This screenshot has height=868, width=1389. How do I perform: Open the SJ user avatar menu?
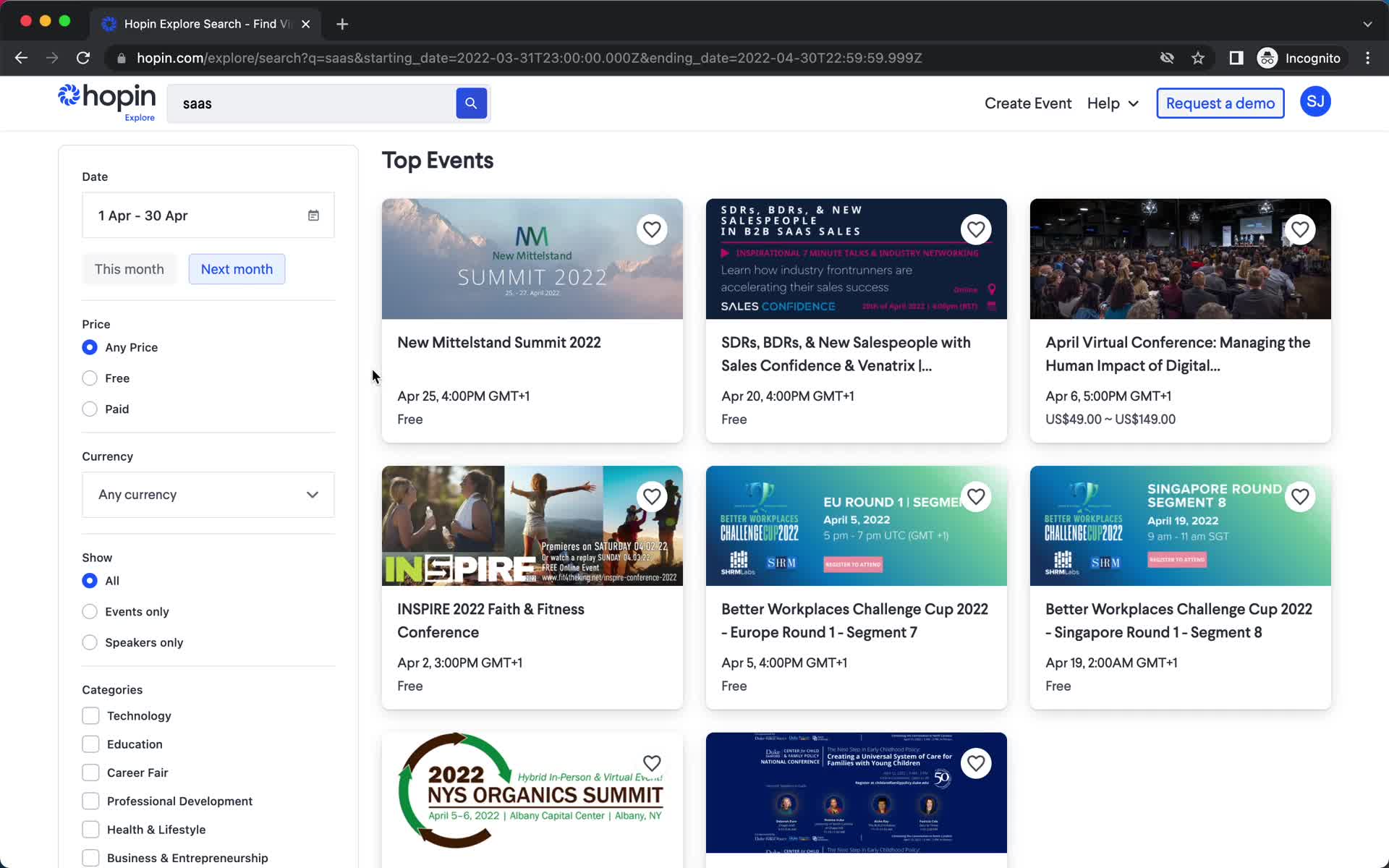click(1315, 102)
